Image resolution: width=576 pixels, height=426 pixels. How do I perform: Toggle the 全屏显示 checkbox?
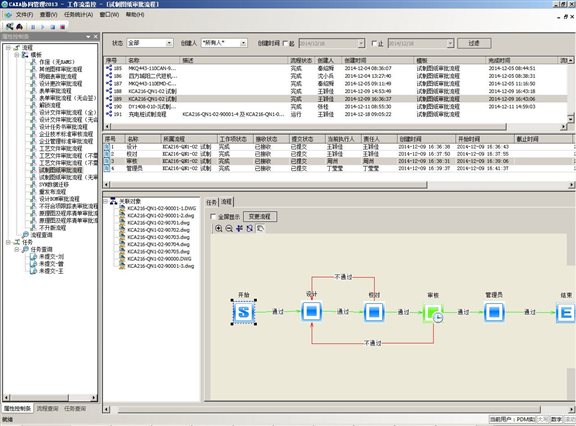pos(213,217)
